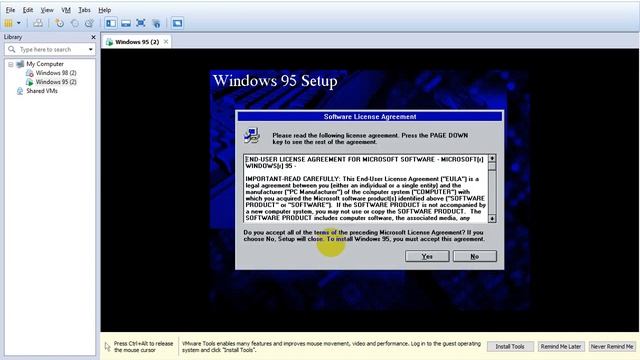This screenshot has height=360, width=640.
Task: Select My Computer in the Library tree
Action: click(x=45, y=64)
